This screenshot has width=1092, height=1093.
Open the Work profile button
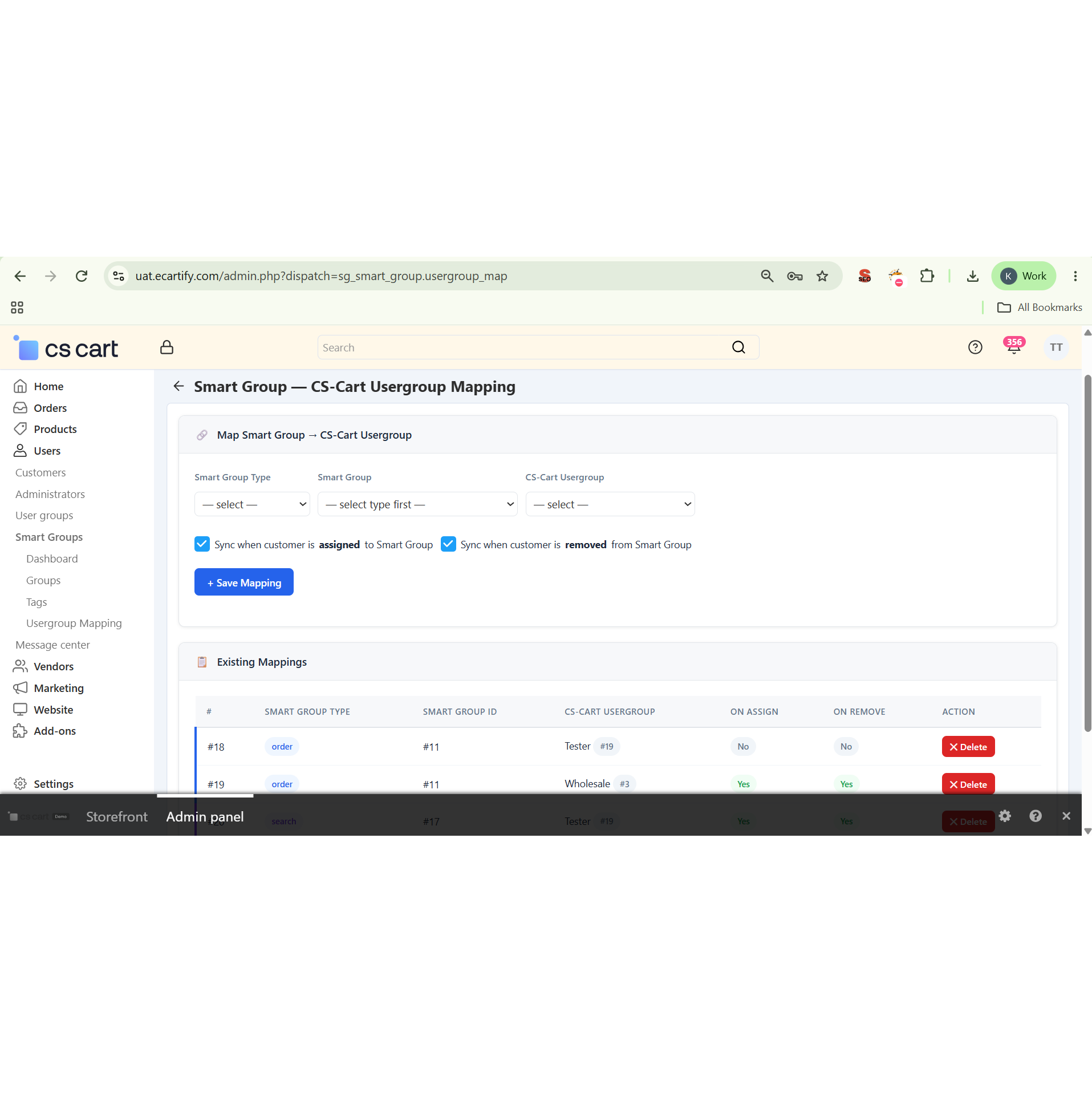pyautogui.click(x=1024, y=276)
